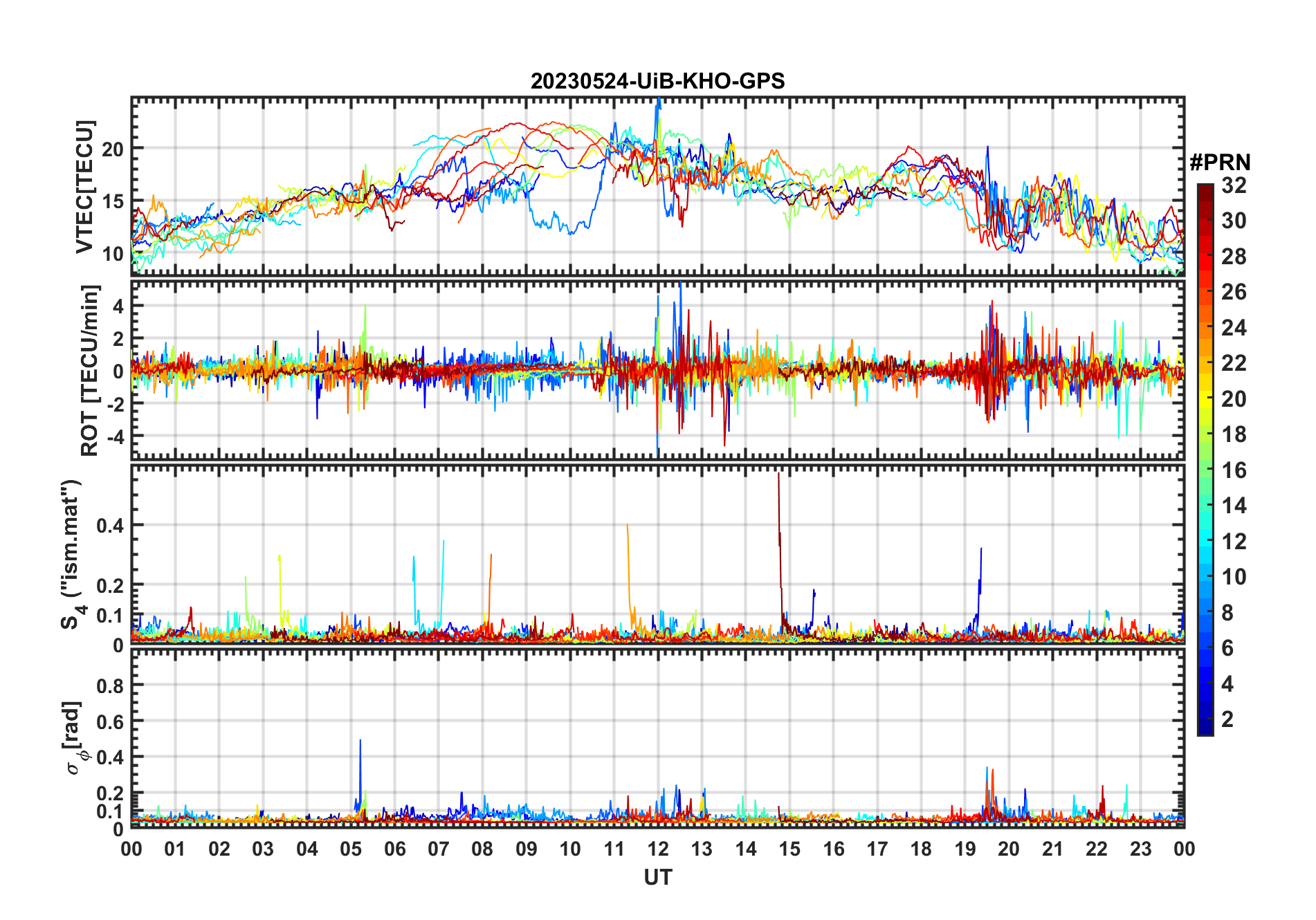Click the VTEC axis tick value 15

(x=113, y=201)
